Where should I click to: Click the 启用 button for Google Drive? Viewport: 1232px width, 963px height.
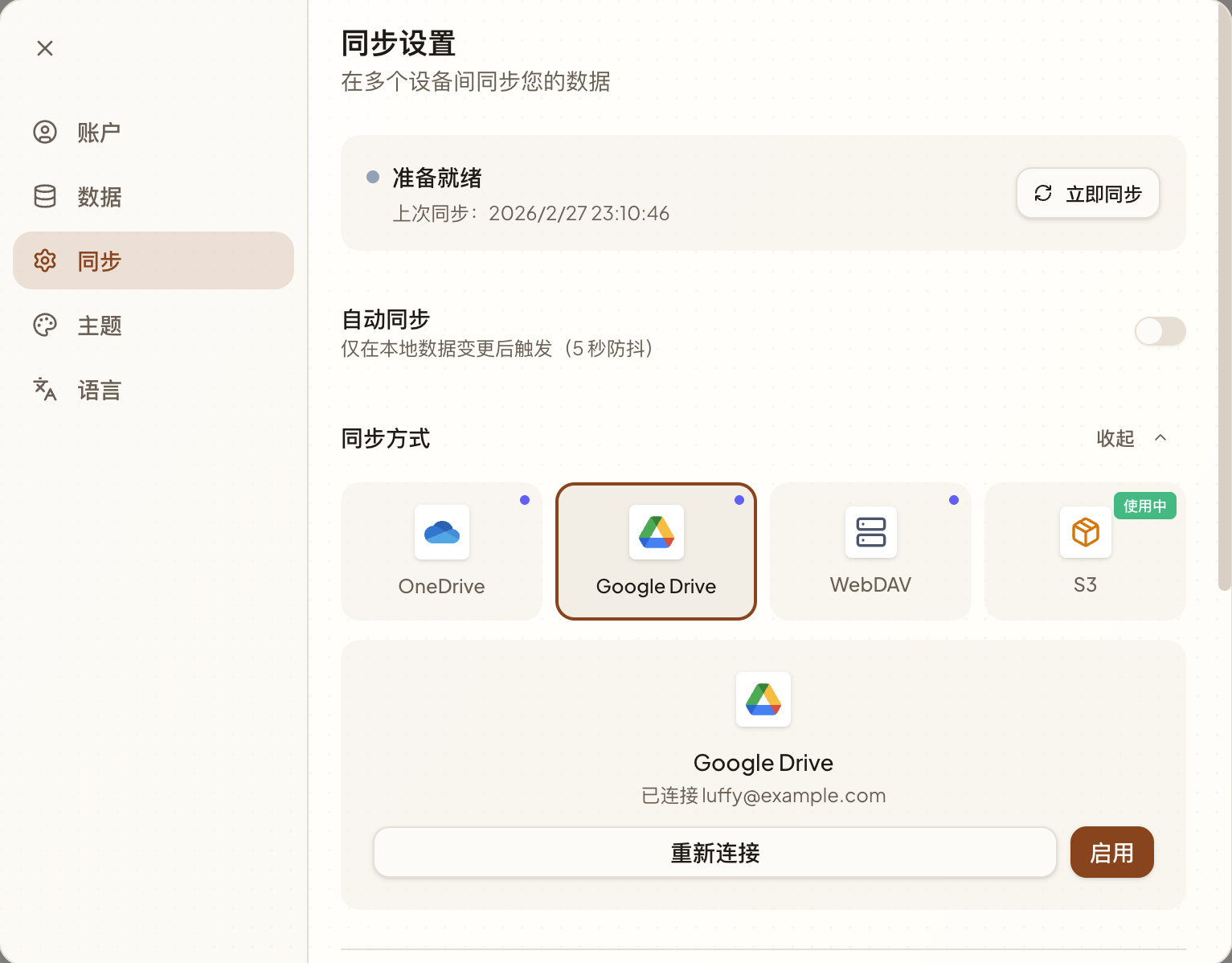coord(1111,852)
